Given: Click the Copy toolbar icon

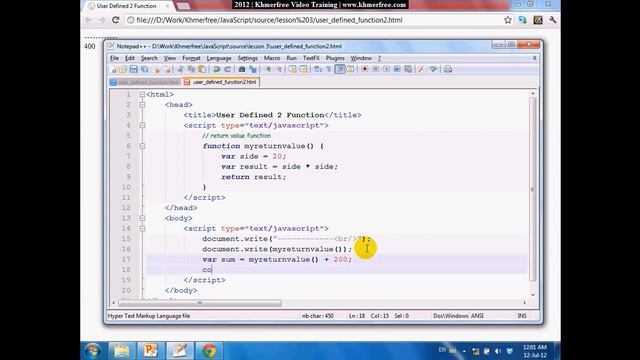Looking at the screenshot, I should [x=191, y=69].
